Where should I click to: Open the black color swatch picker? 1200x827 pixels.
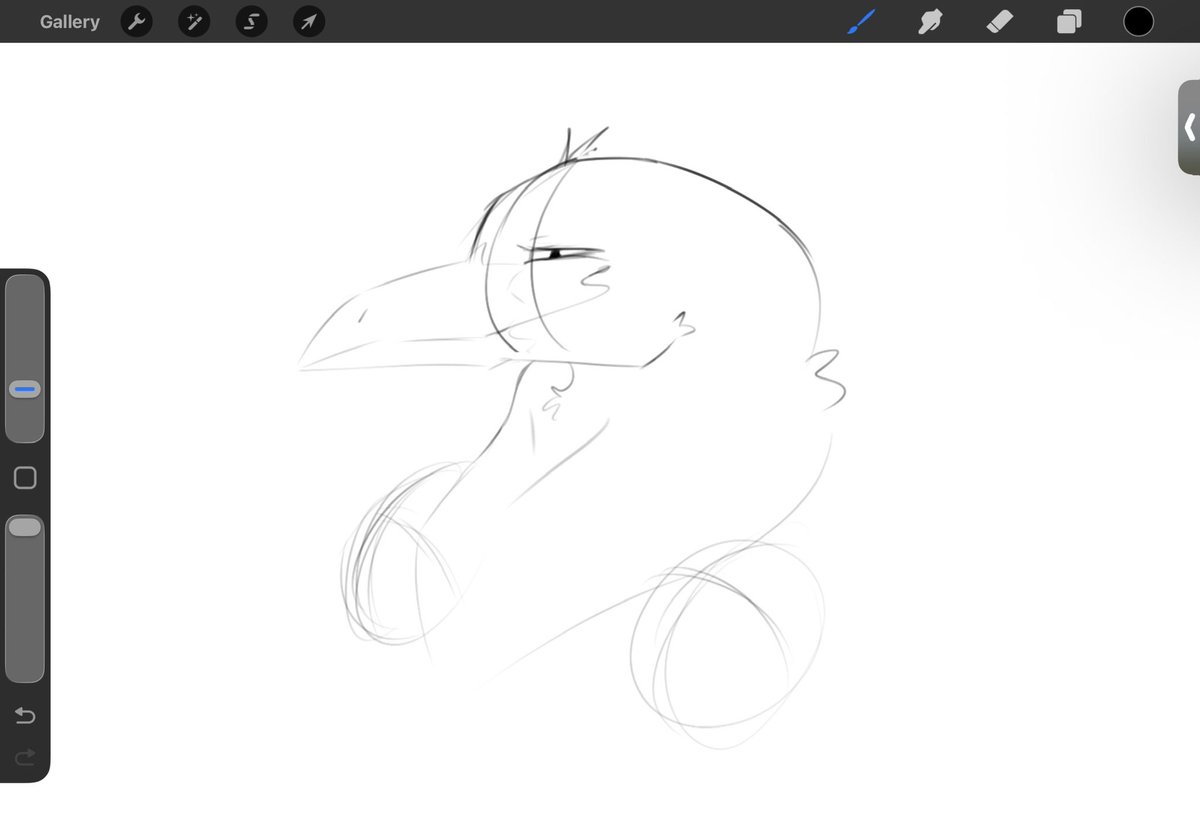coord(1138,21)
